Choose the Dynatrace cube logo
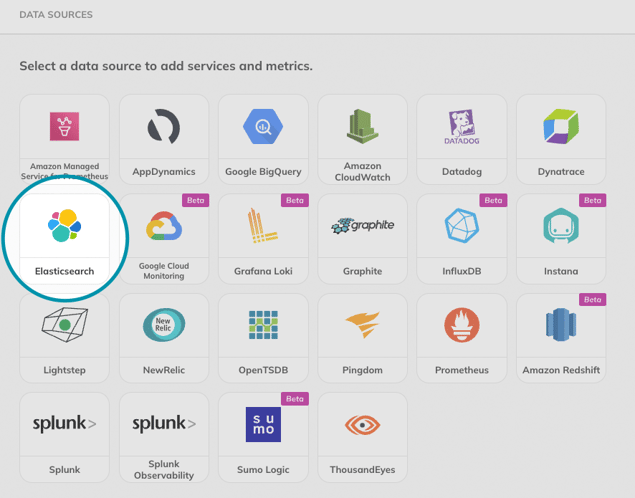The image size is (635, 498). [x=561, y=126]
